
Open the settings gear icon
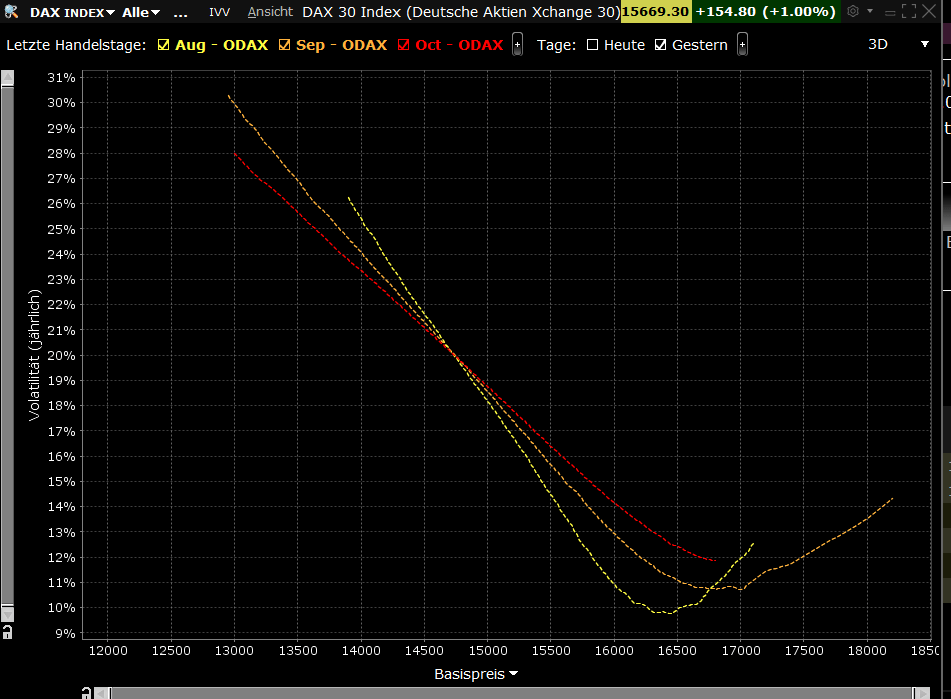tap(853, 12)
